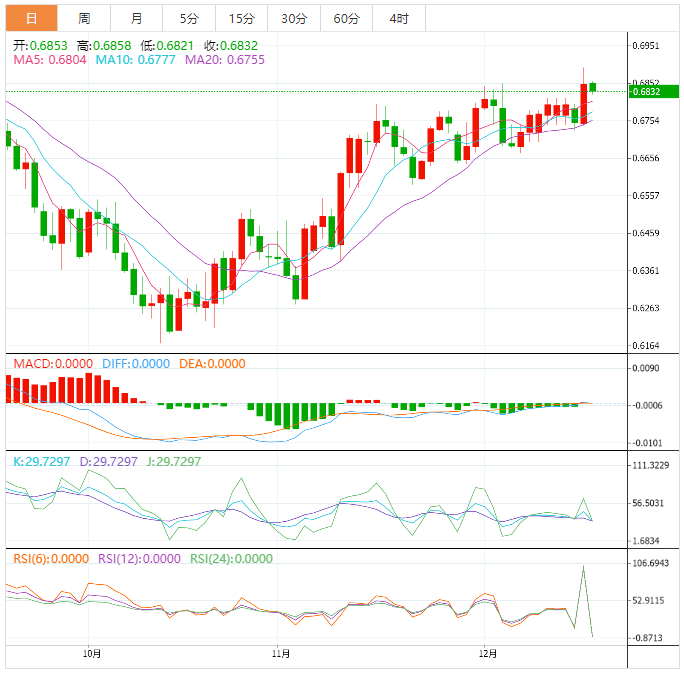
Task: Click the RSI(6) indicator label
Action: 50,559
